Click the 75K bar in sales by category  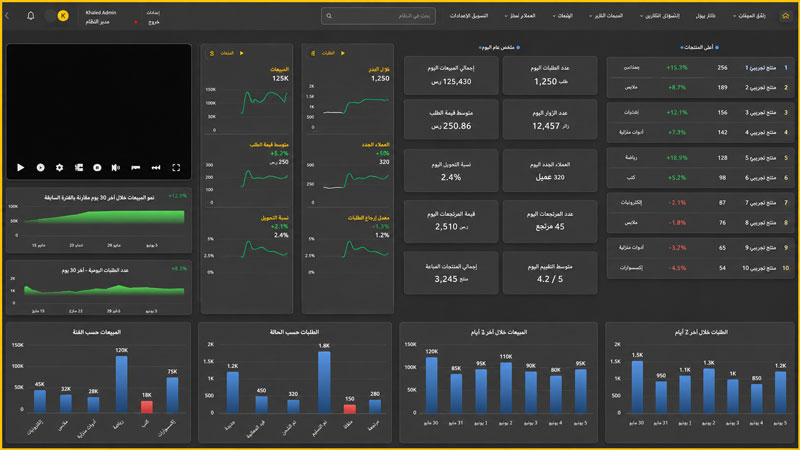tap(172, 395)
